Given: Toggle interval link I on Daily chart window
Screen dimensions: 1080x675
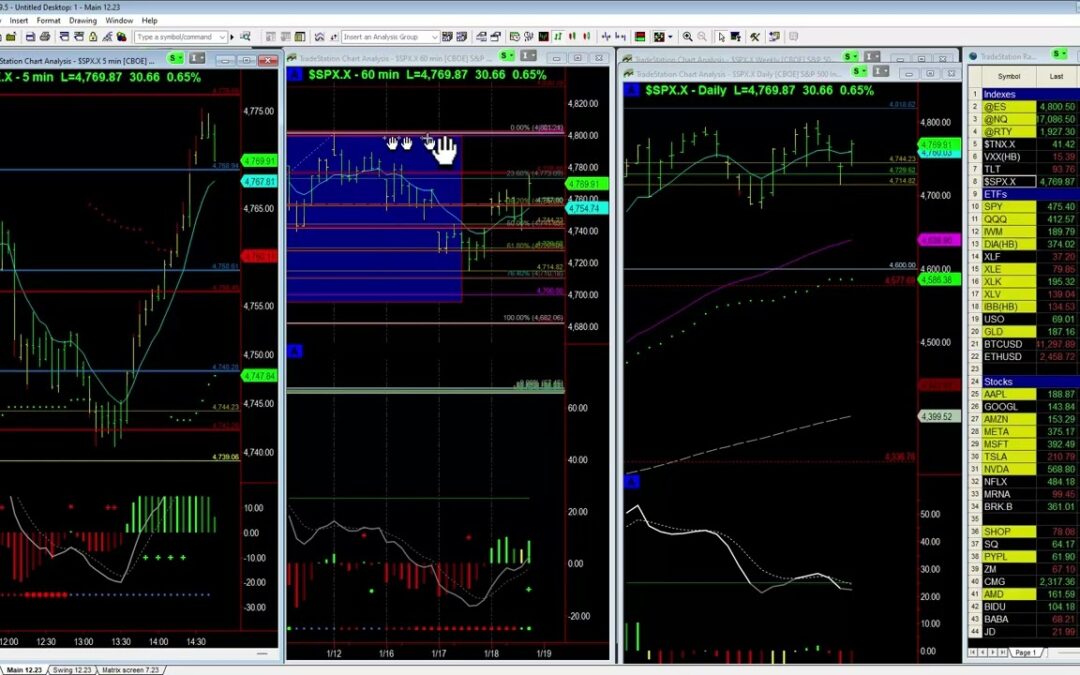Looking at the screenshot, I should tap(880, 71).
